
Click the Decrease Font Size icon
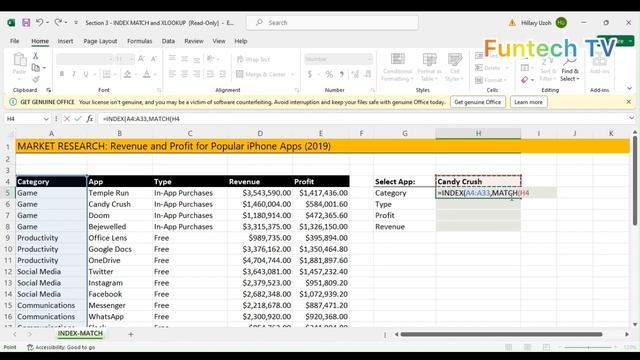pos(154,59)
